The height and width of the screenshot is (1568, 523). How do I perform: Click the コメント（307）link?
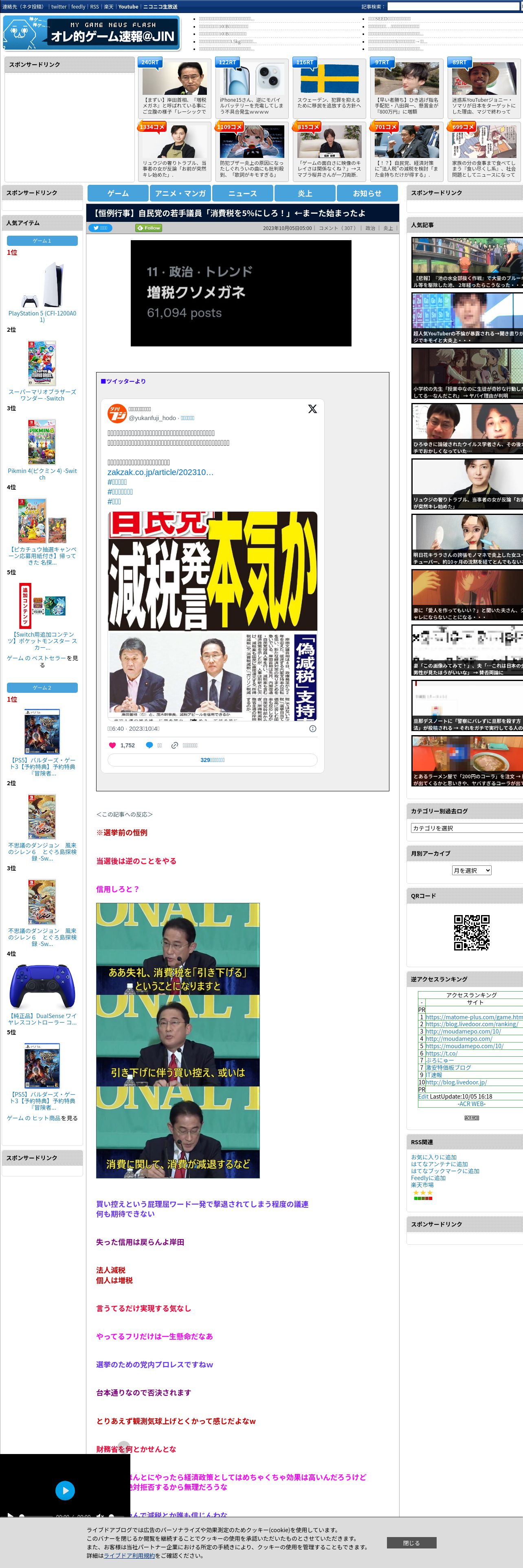pos(337,228)
